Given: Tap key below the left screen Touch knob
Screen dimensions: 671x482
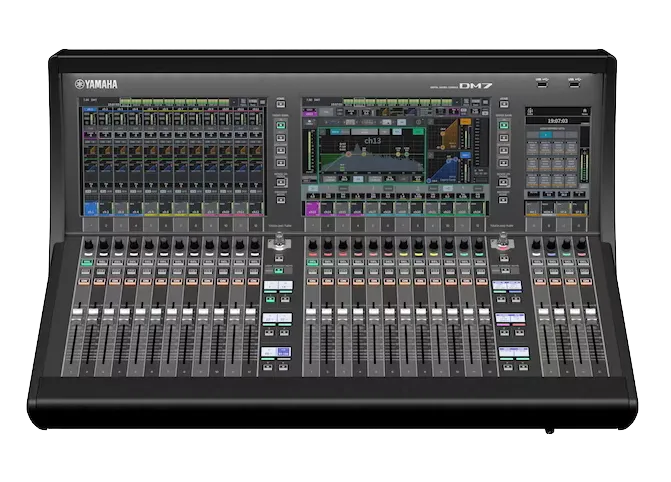Looking at the screenshot, I should click(x=279, y=259).
